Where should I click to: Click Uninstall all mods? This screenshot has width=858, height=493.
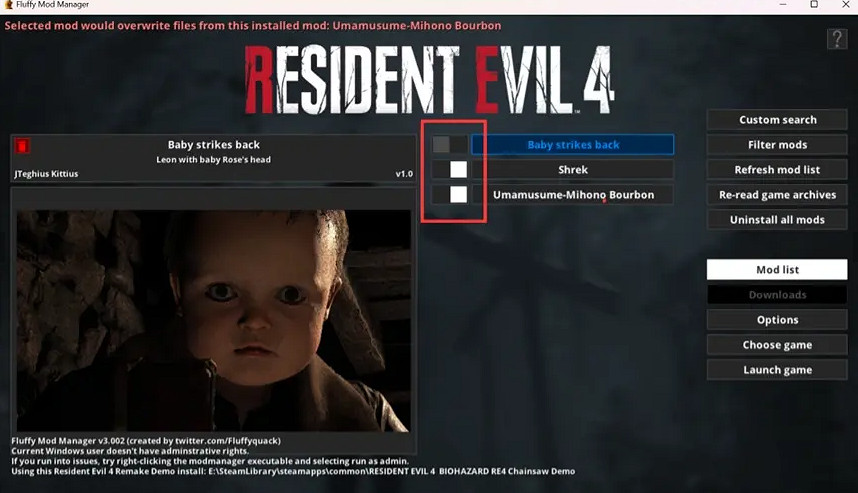point(777,219)
